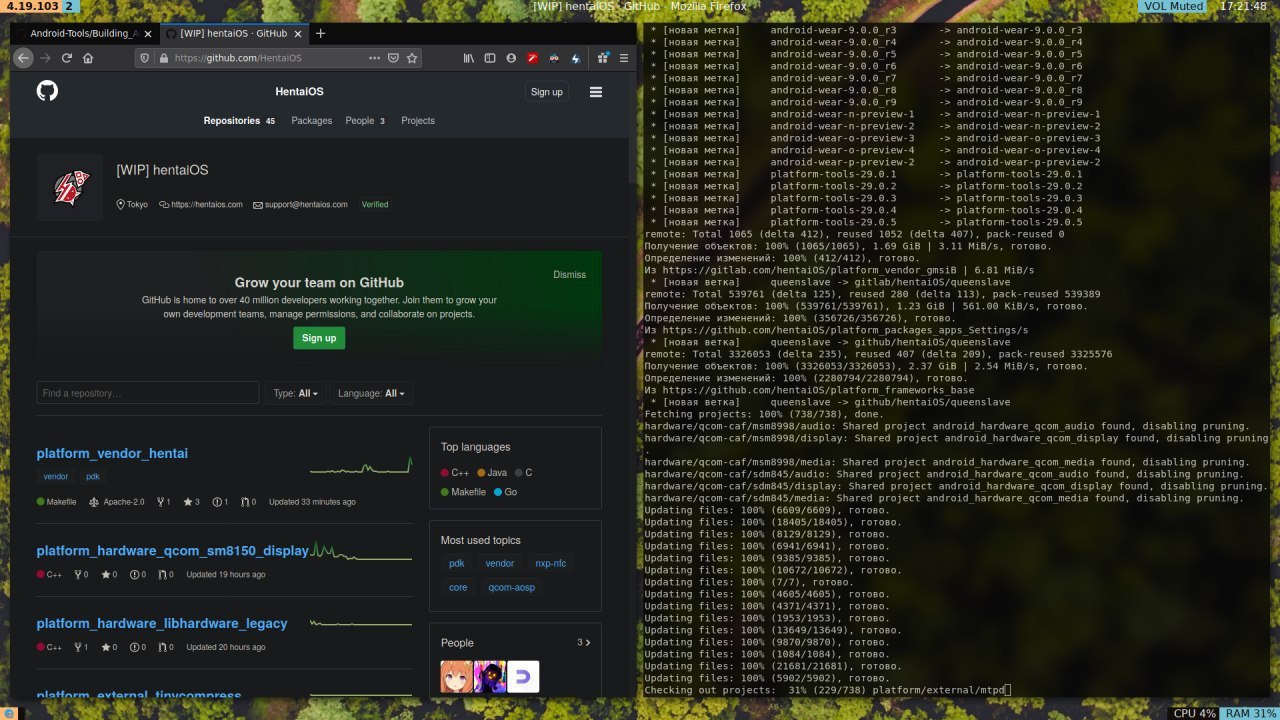Viewport: 1280px width, 720px height.
Task: Open the What's New gift icon
Action: coord(602,58)
